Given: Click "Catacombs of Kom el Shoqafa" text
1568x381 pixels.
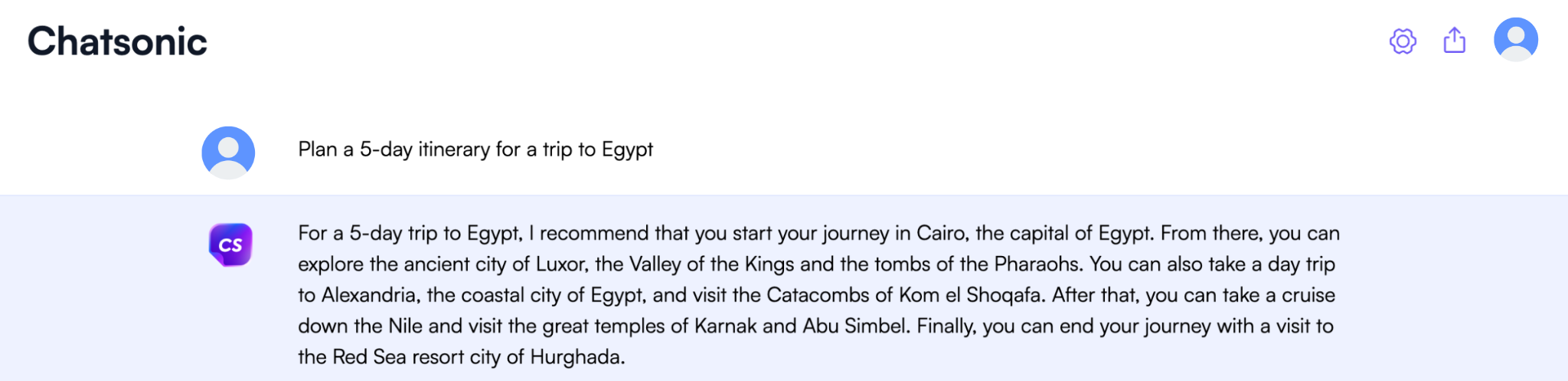Looking at the screenshot, I should [x=903, y=295].
